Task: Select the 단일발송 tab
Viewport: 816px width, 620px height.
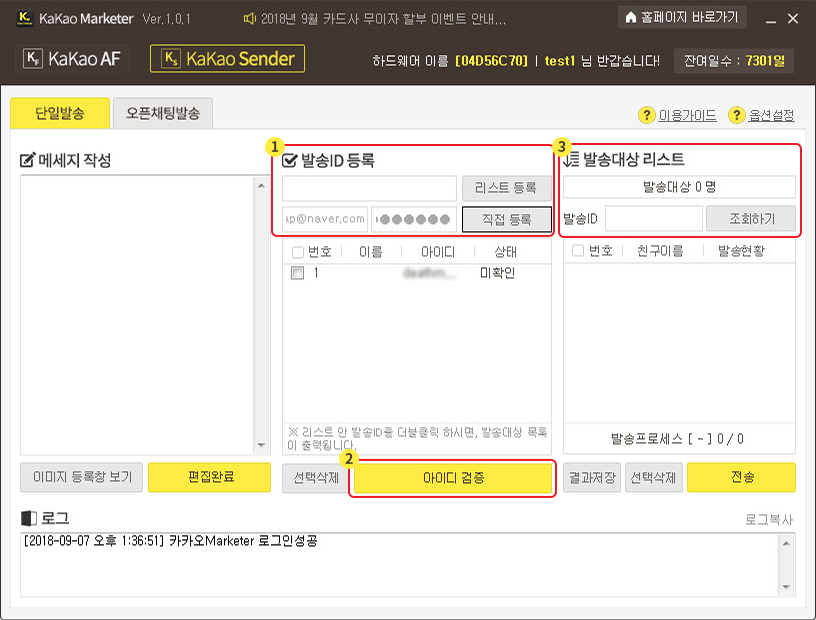Action: pos(59,113)
